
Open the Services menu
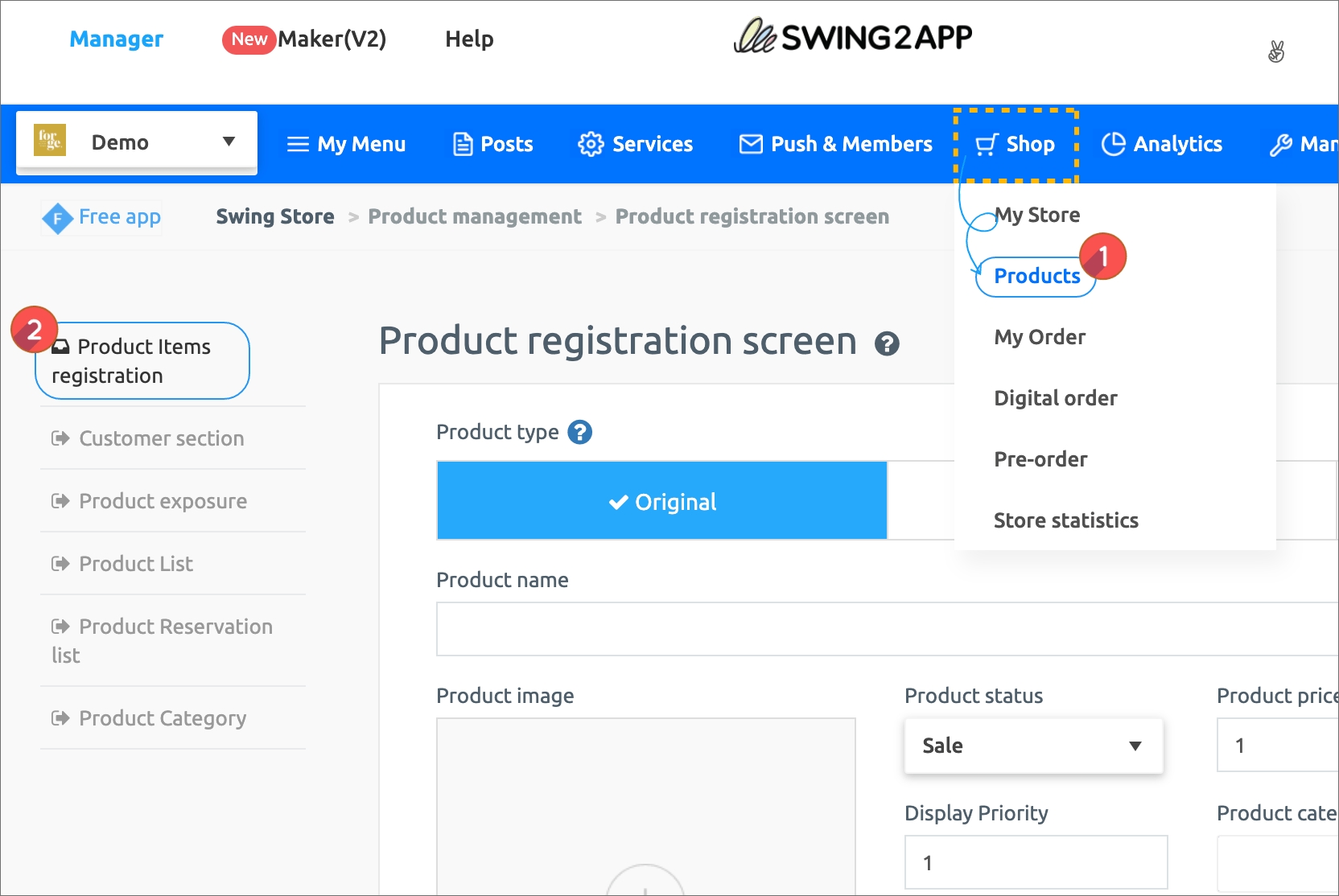click(636, 144)
